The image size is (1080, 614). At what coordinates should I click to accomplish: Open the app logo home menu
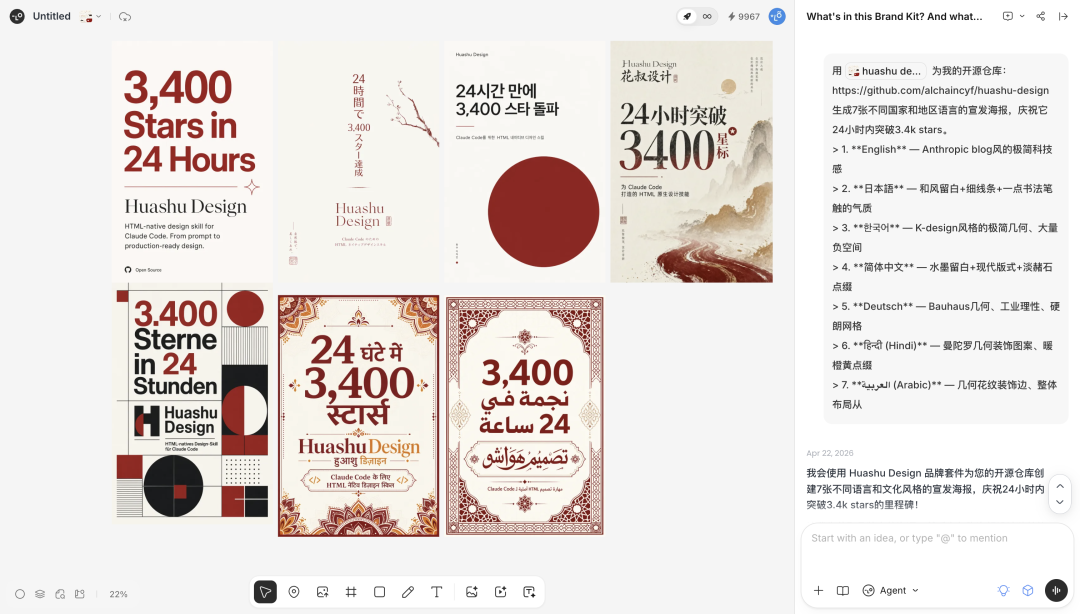point(17,17)
